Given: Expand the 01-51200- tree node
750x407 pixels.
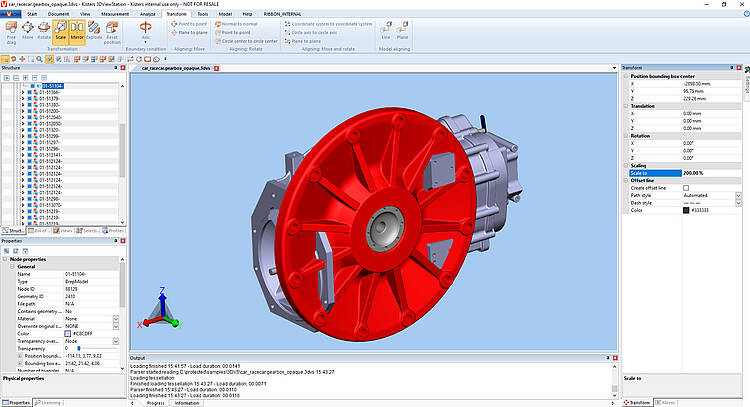Looking at the screenshot, I should tap(22, 111).
